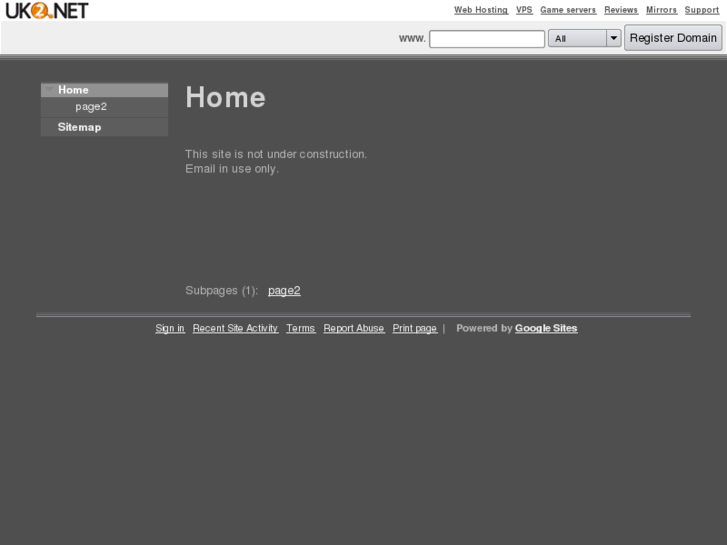Click text 'Email in use only.'
The height and width of the screenshot is (545, 727).
pos(232,169)
